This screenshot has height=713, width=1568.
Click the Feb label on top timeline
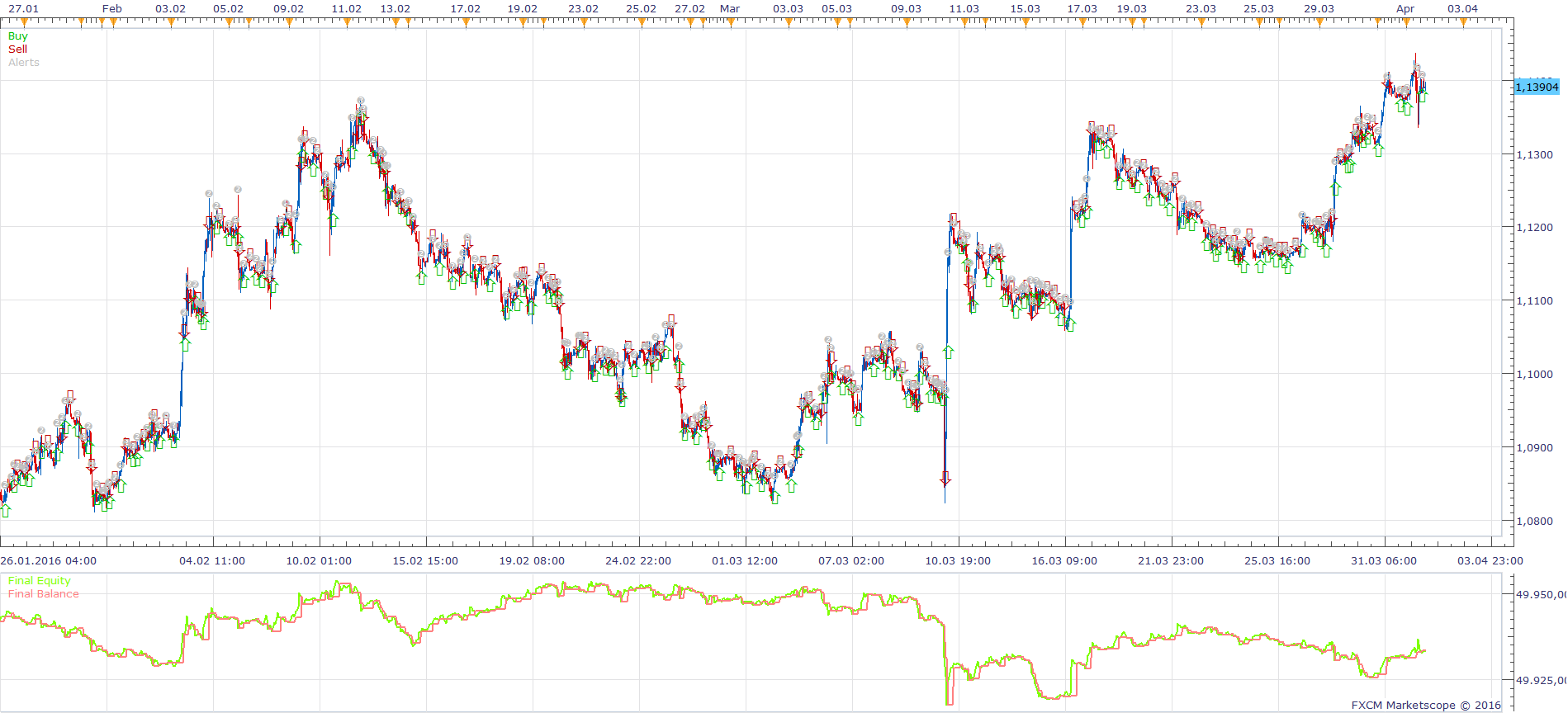click(x=112, y=9)
